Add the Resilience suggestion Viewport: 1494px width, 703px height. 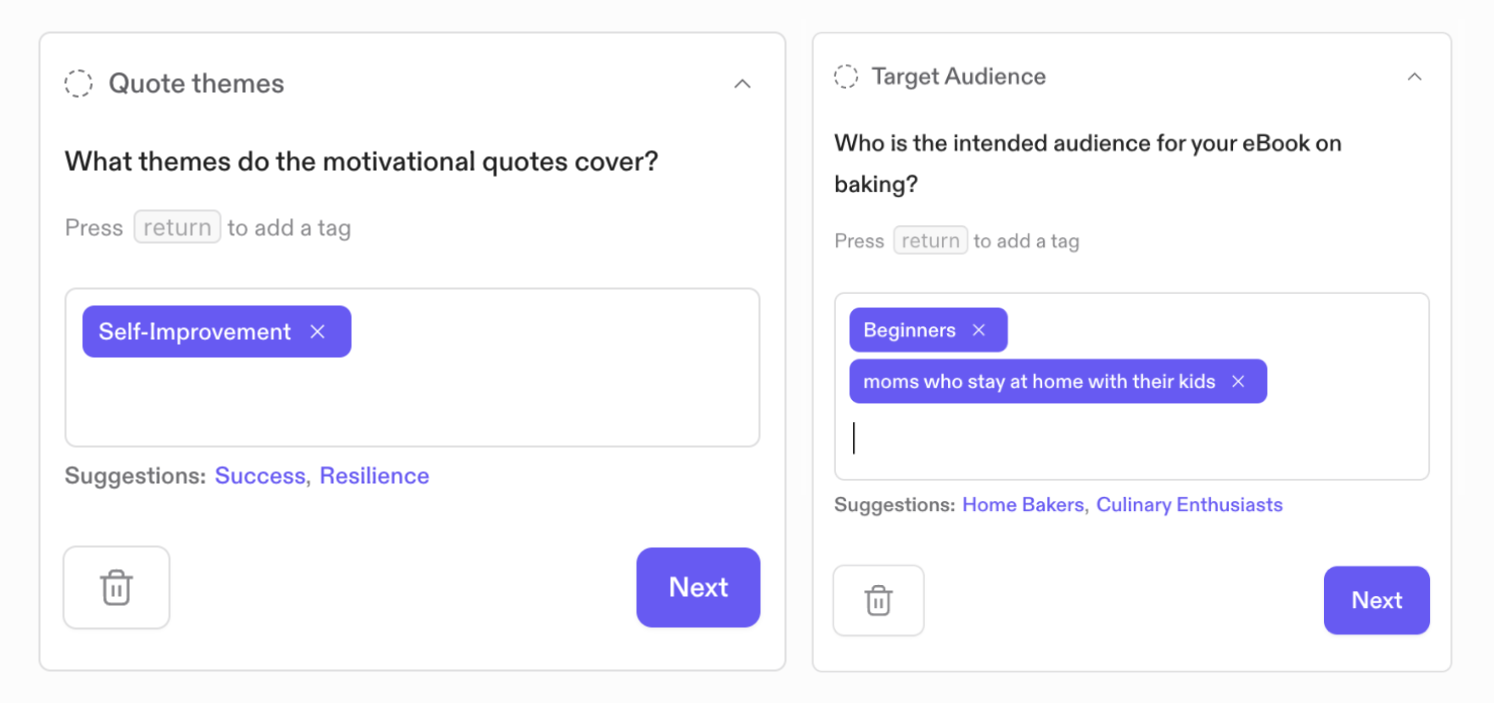374,476
